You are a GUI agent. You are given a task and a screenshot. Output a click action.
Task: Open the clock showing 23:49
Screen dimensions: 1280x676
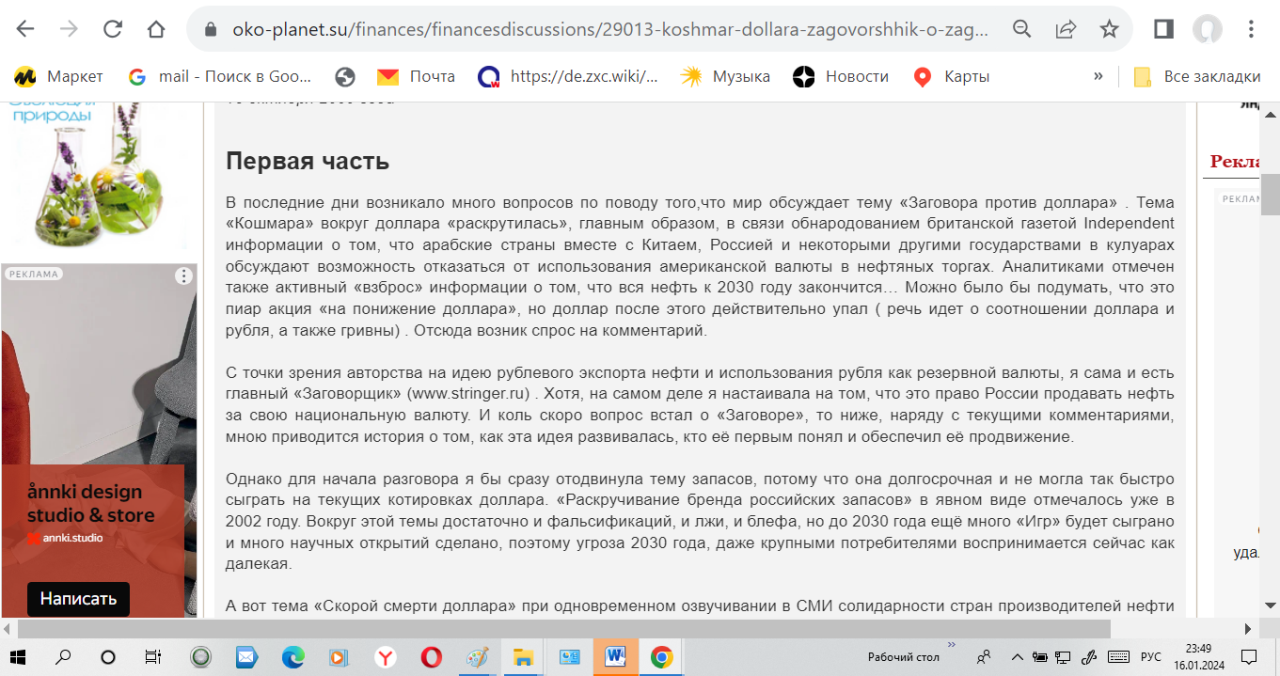1199,657
